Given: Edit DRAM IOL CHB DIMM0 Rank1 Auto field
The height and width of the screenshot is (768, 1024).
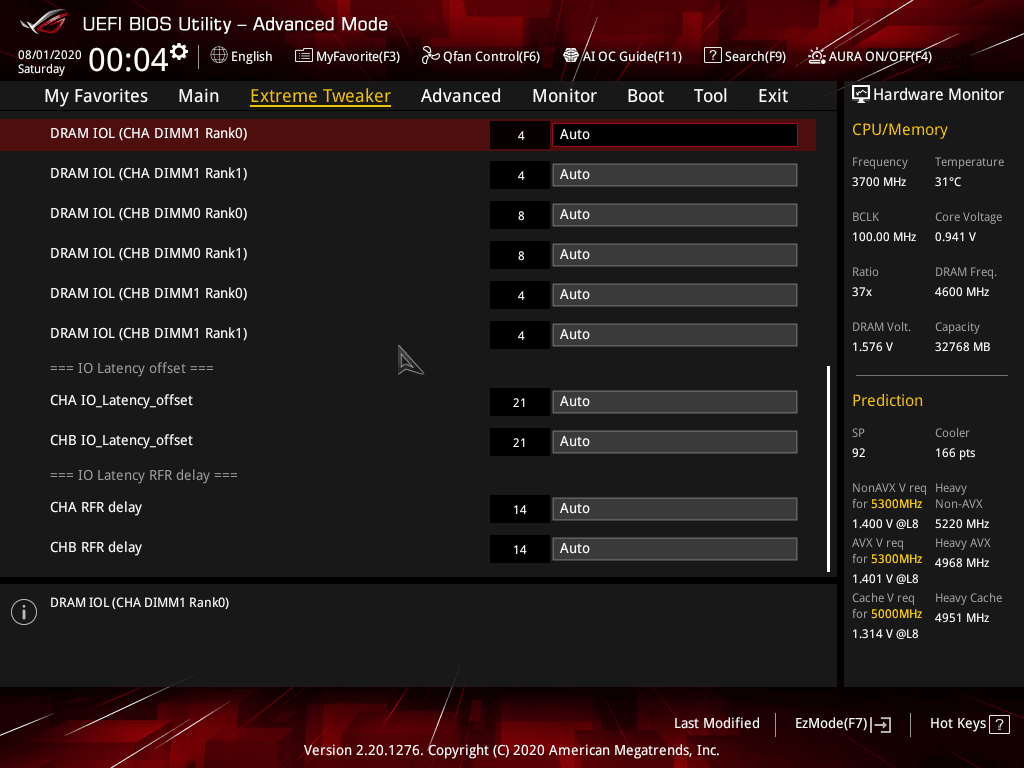Looking at the screenshot, I should click(x=675, y=254).
